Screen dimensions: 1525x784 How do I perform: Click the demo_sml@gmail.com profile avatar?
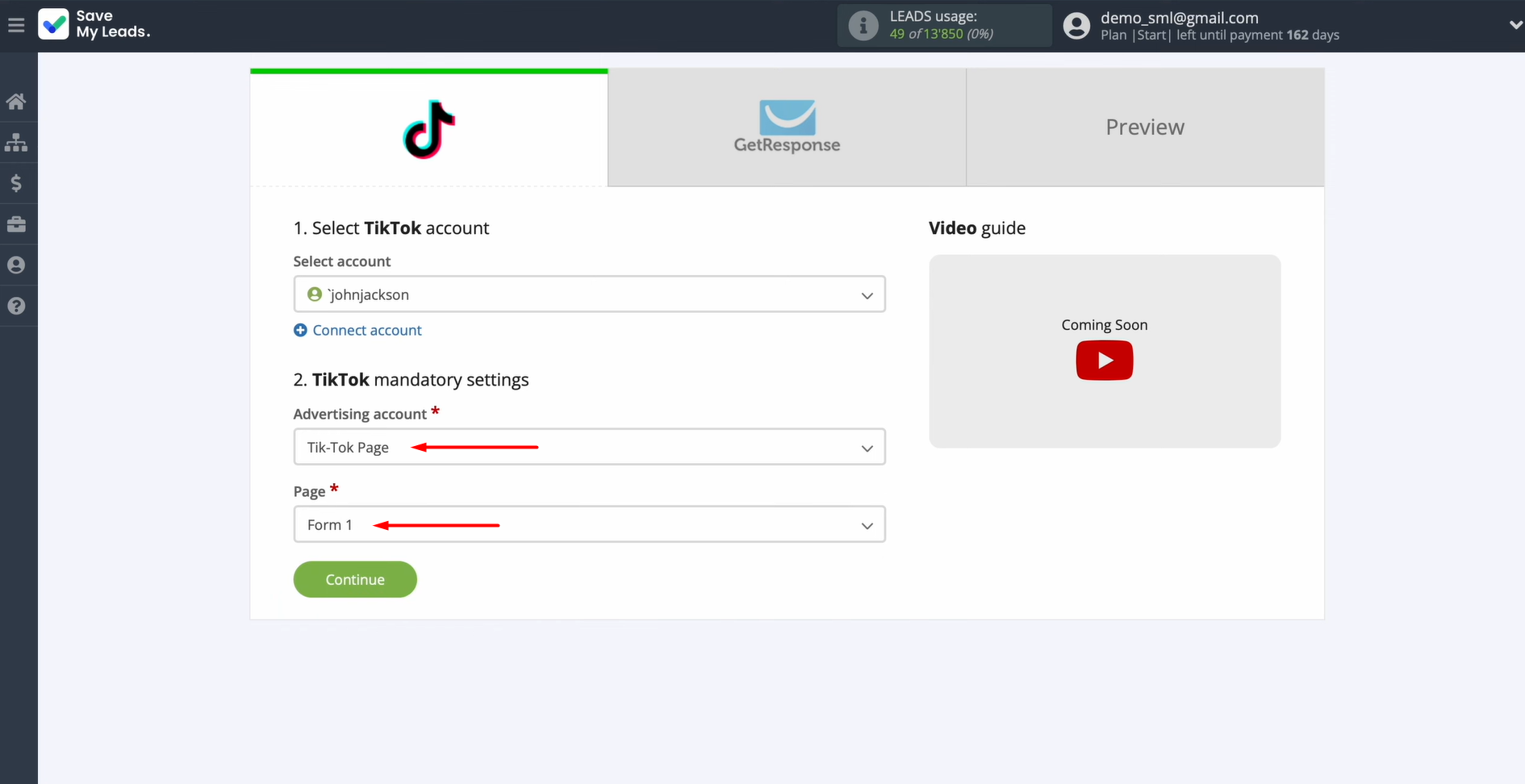coord(1076,25)
